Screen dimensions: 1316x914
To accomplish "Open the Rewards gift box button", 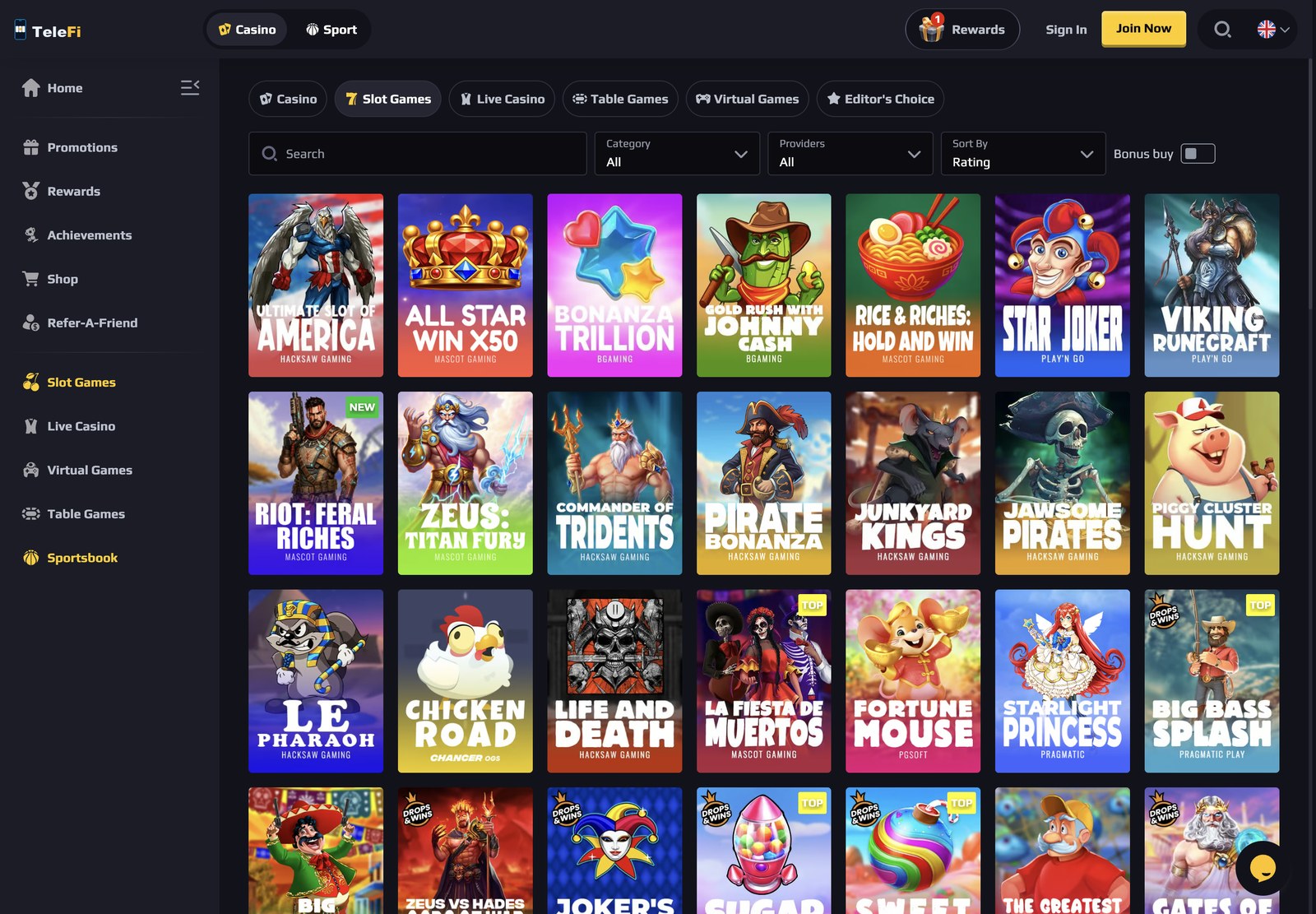I will [962, 30].
